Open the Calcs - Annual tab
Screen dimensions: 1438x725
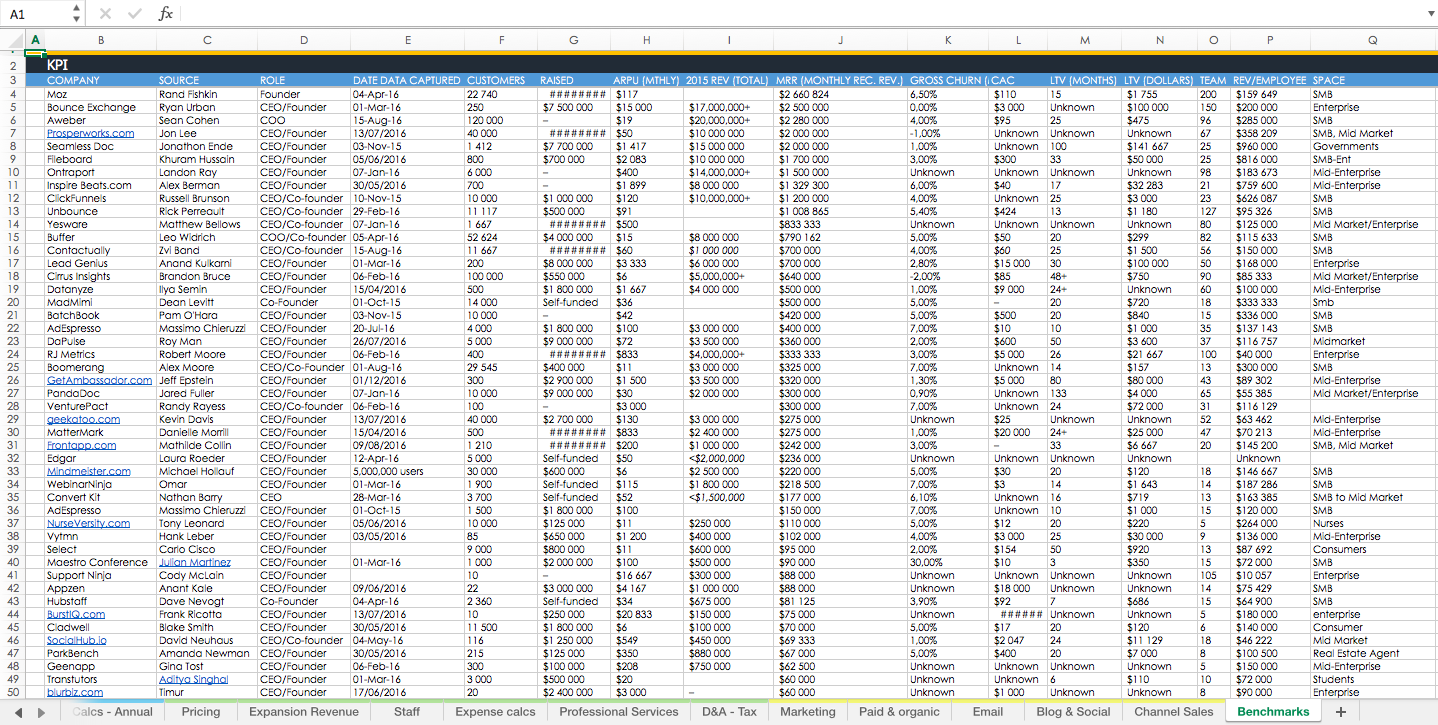[x=112, y=712]
